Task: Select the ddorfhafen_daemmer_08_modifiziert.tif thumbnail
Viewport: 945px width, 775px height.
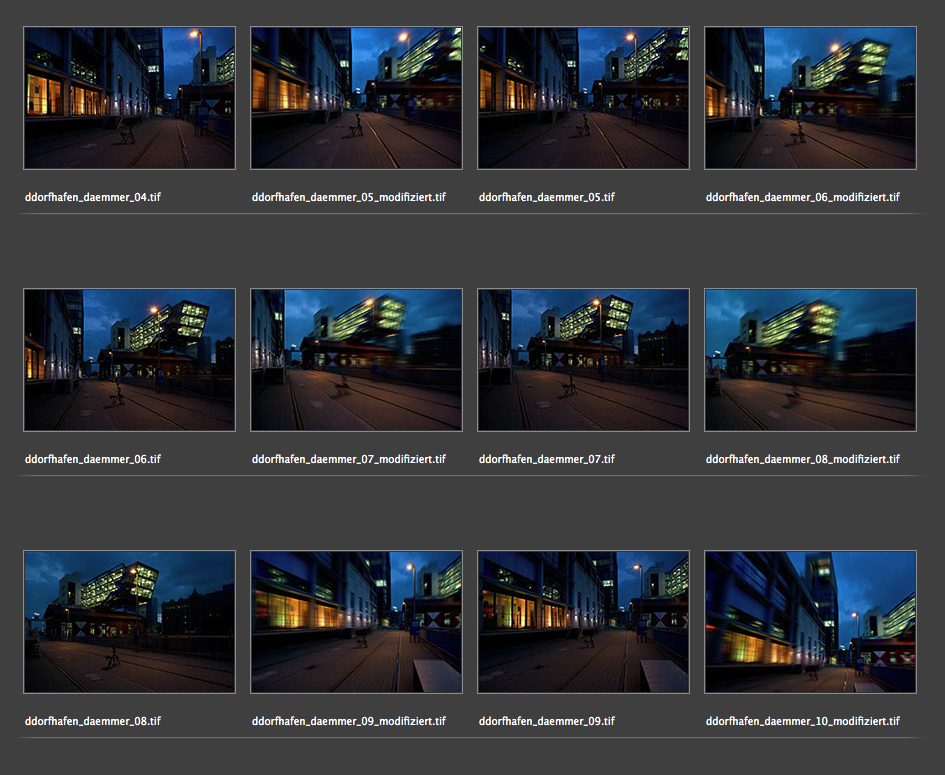Action: click(x=810, y=360)
